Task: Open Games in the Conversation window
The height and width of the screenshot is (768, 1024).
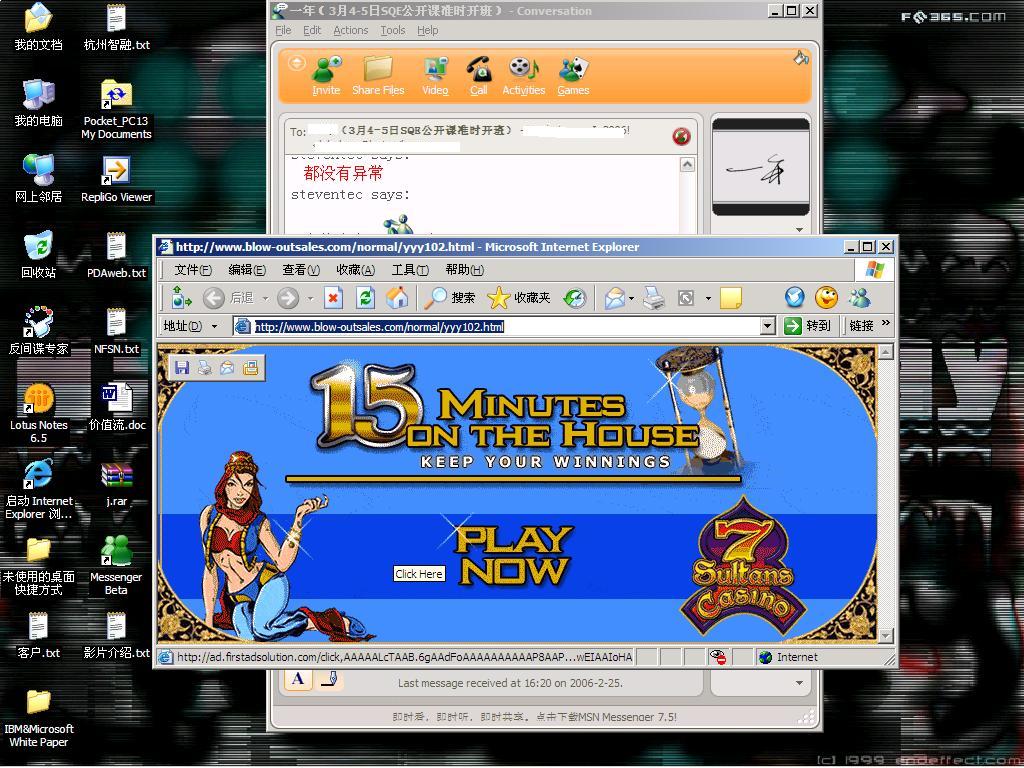Action: (x=573, y=76)
